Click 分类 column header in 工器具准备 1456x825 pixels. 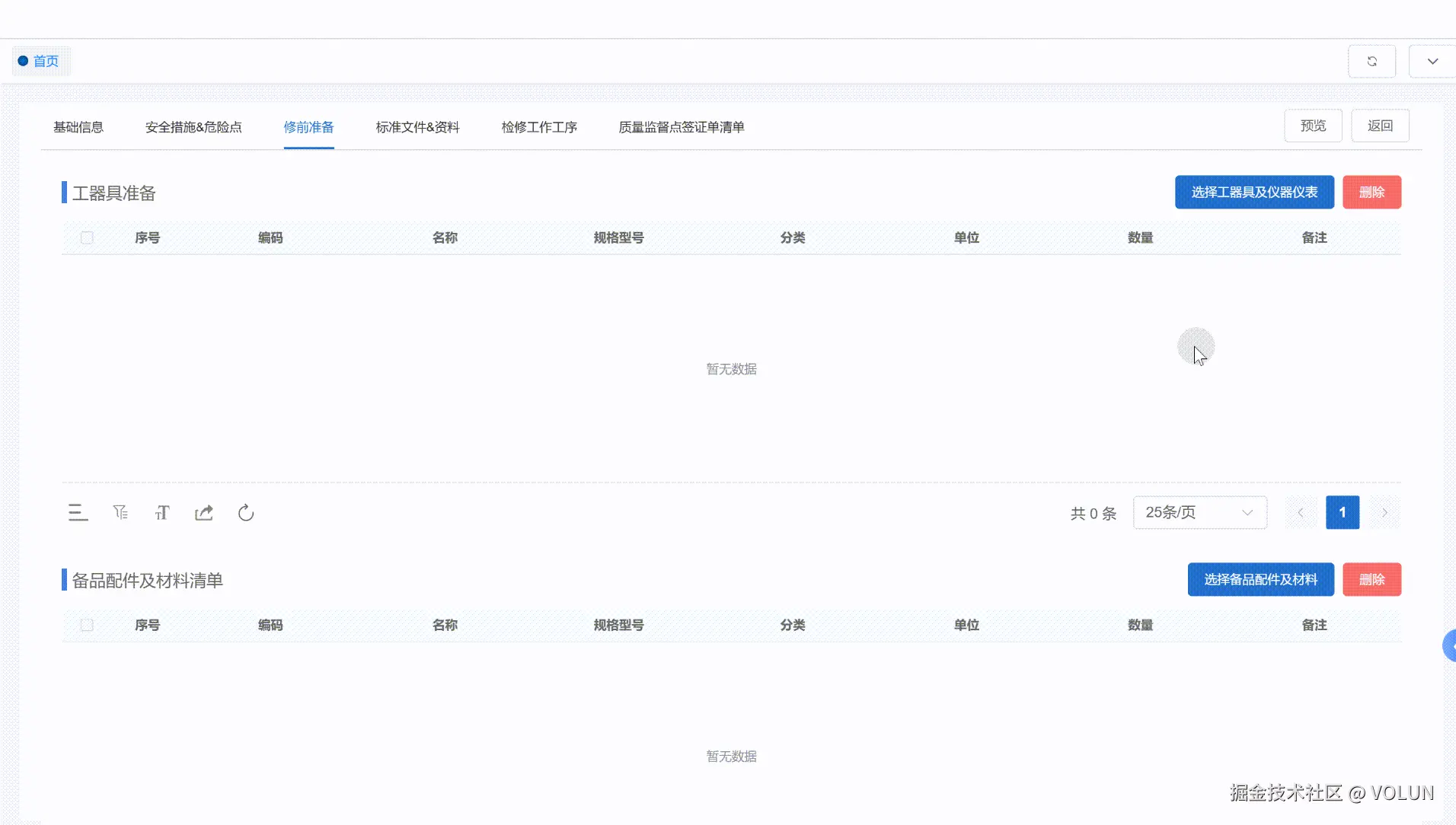793,238
